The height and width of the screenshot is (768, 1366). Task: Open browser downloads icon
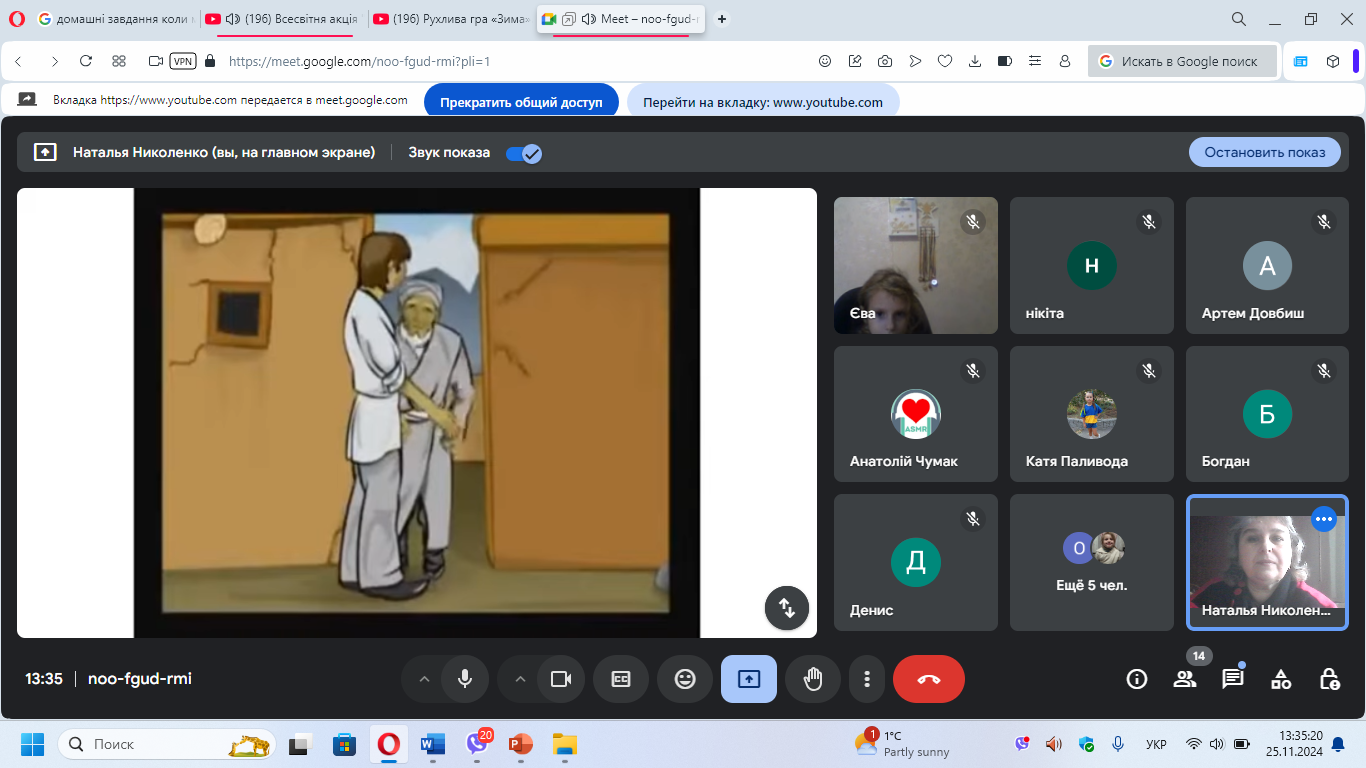pos(975,61)
